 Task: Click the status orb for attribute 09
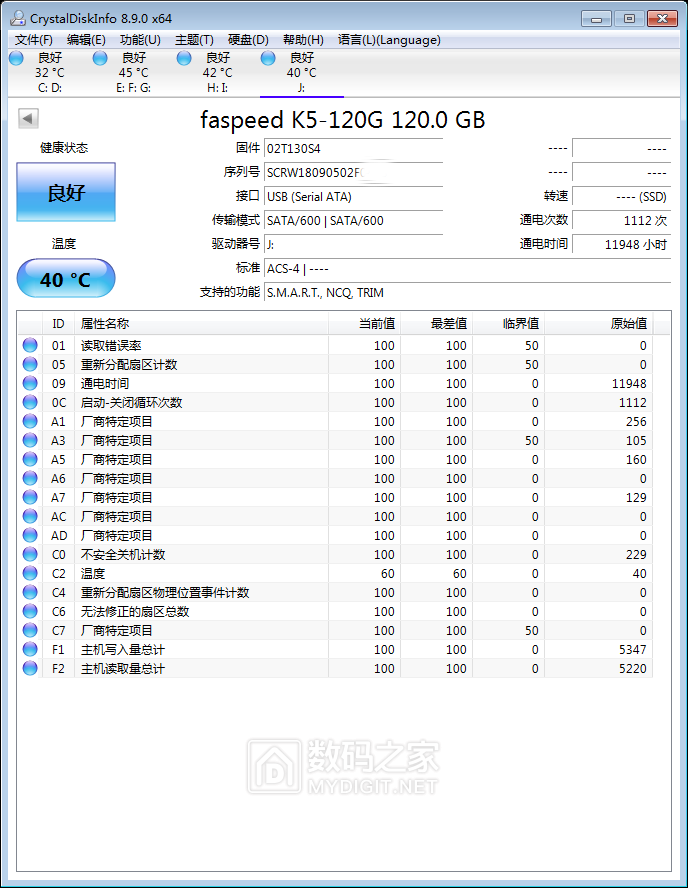(30, 383)
